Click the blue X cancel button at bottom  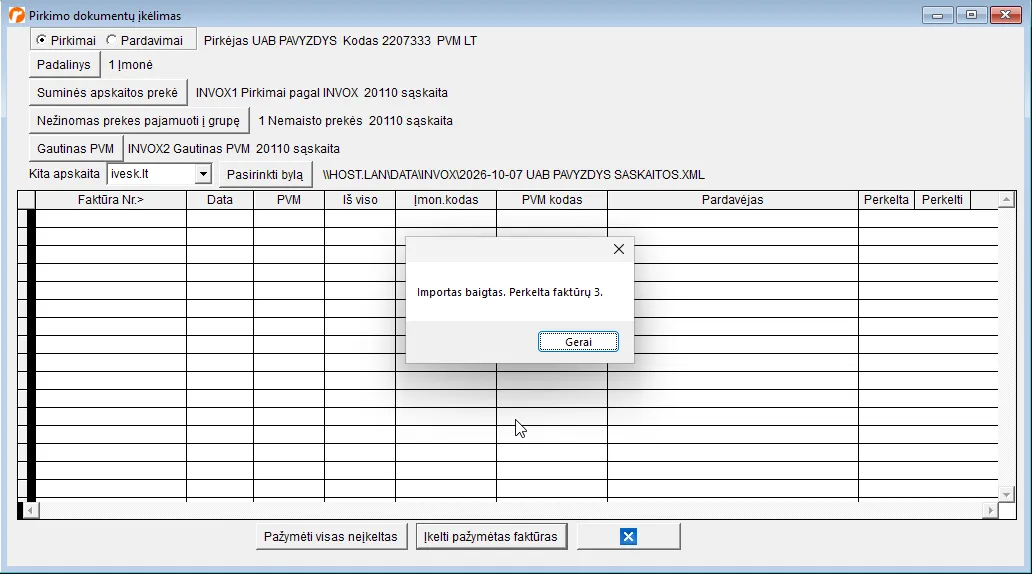(629, 536)
